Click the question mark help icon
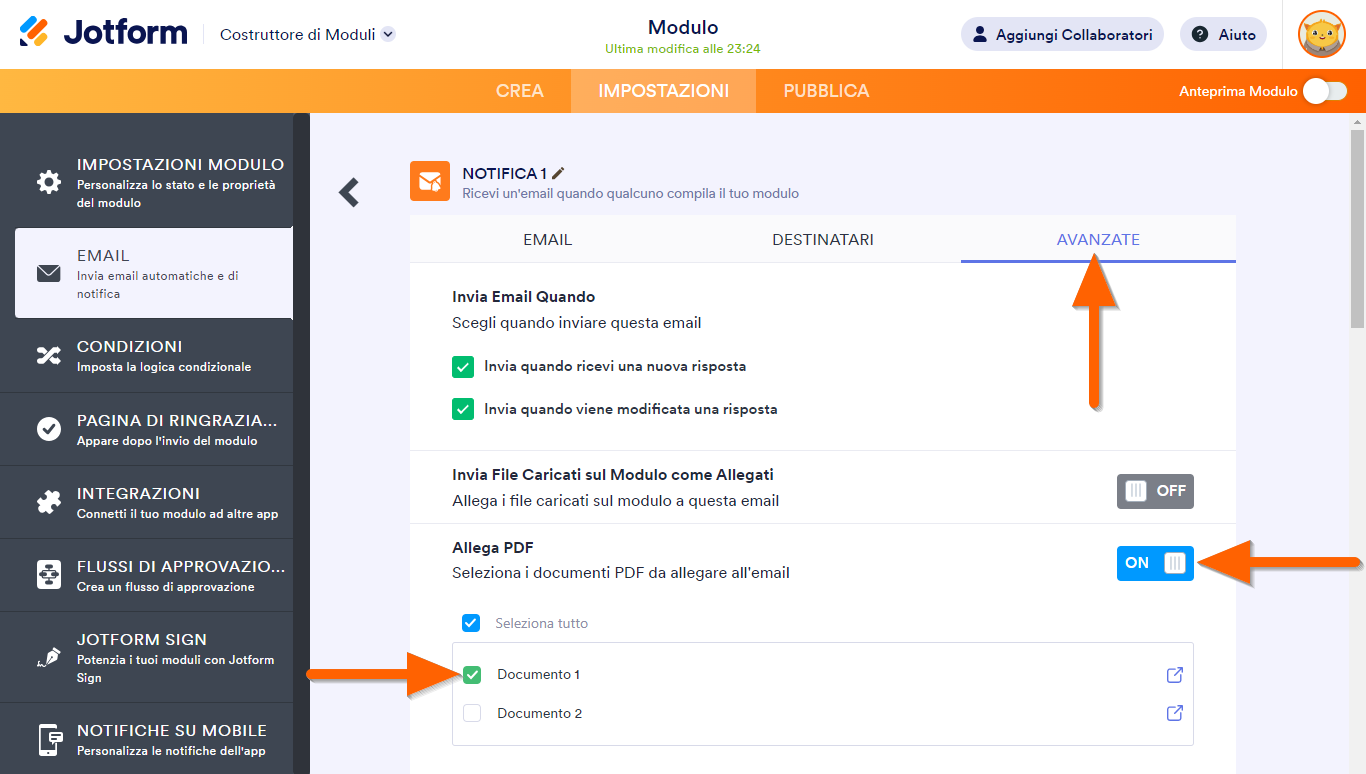 point(1200,34)
